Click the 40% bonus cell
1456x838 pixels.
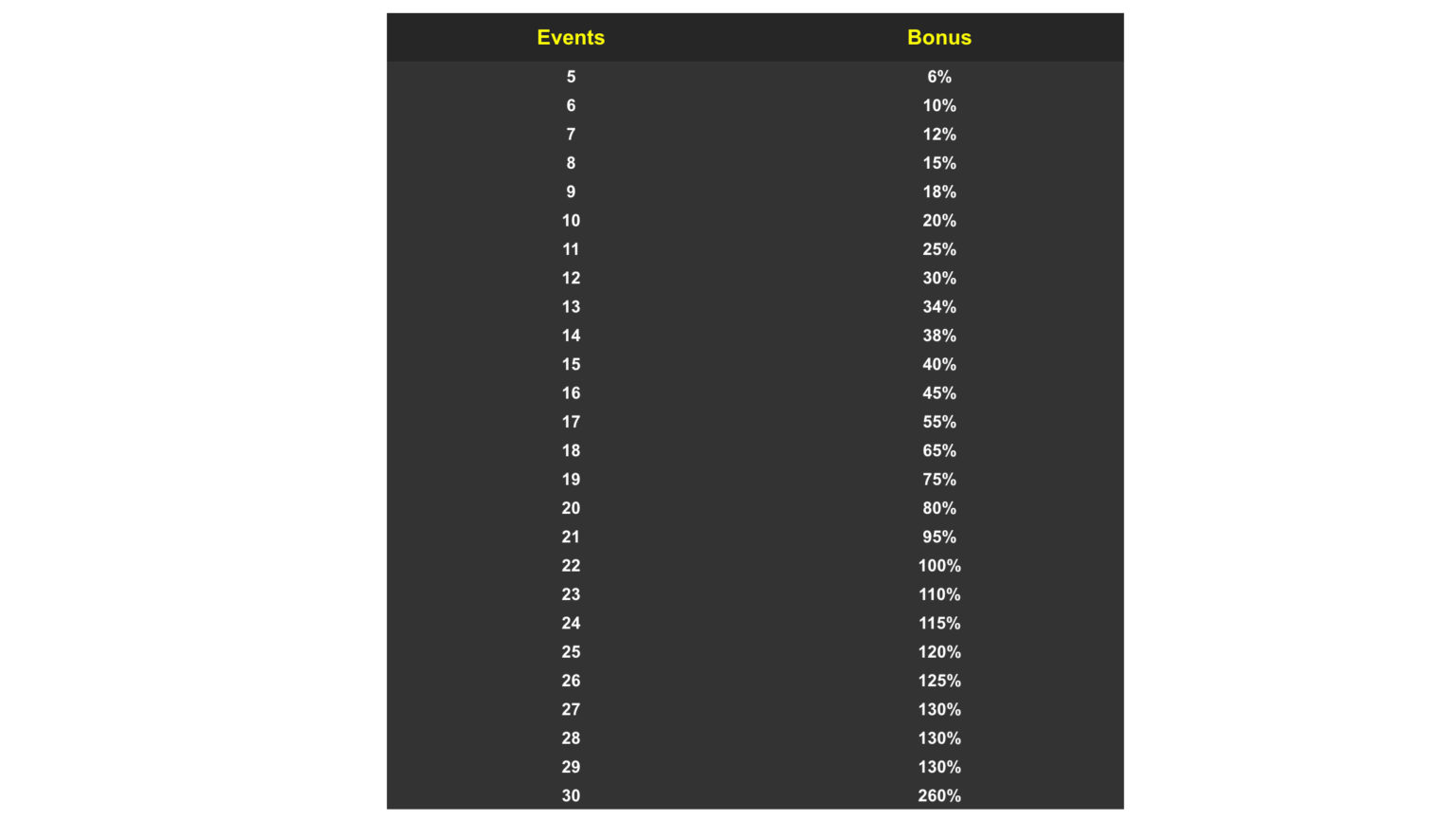tap(939, 364)
